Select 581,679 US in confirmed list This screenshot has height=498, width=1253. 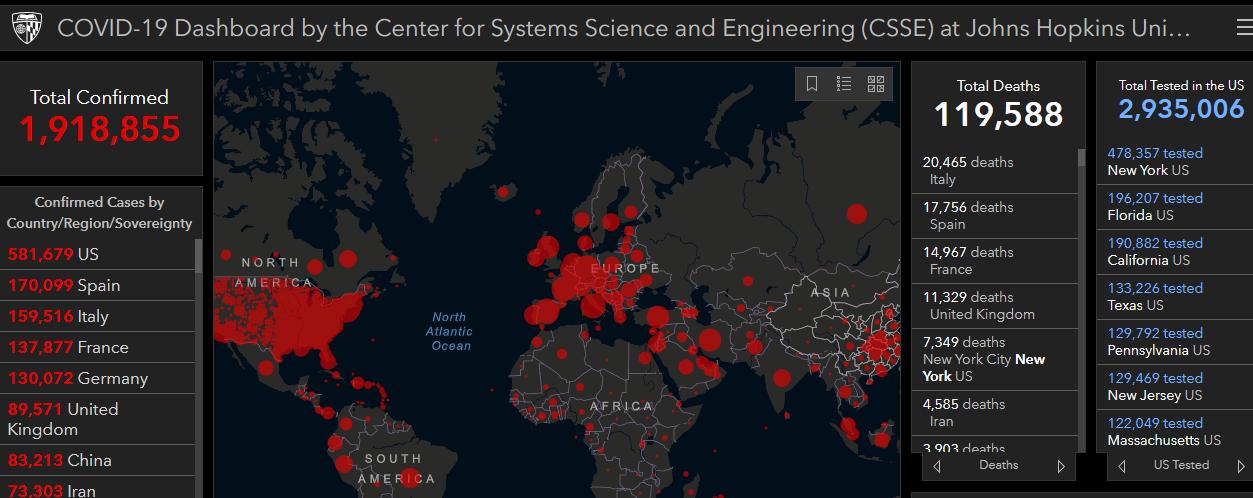pos(97,254)
